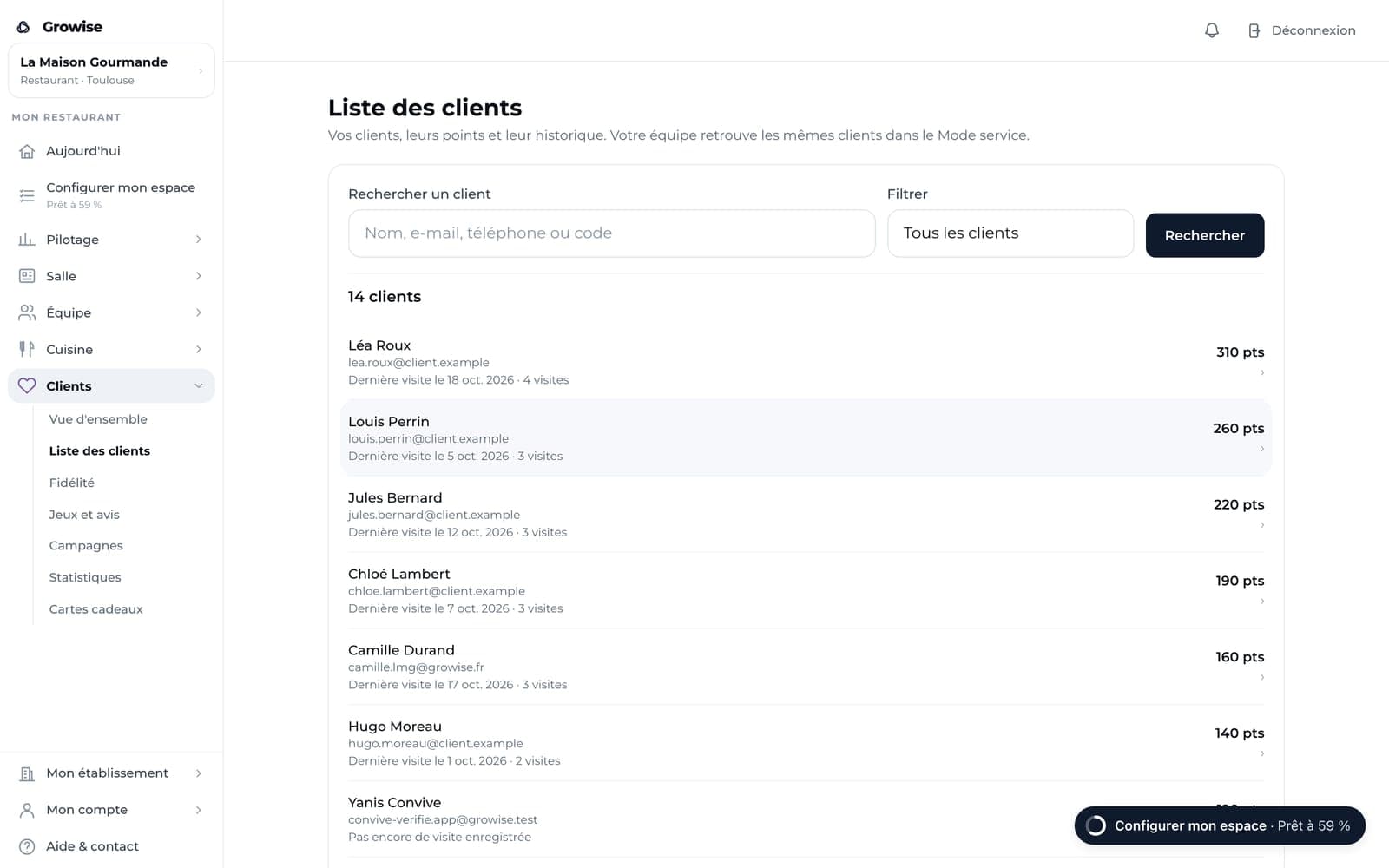Viewport: 1389px width, 868px height.
Task: Click the Growise logo icon
Action: click(23, 27)
